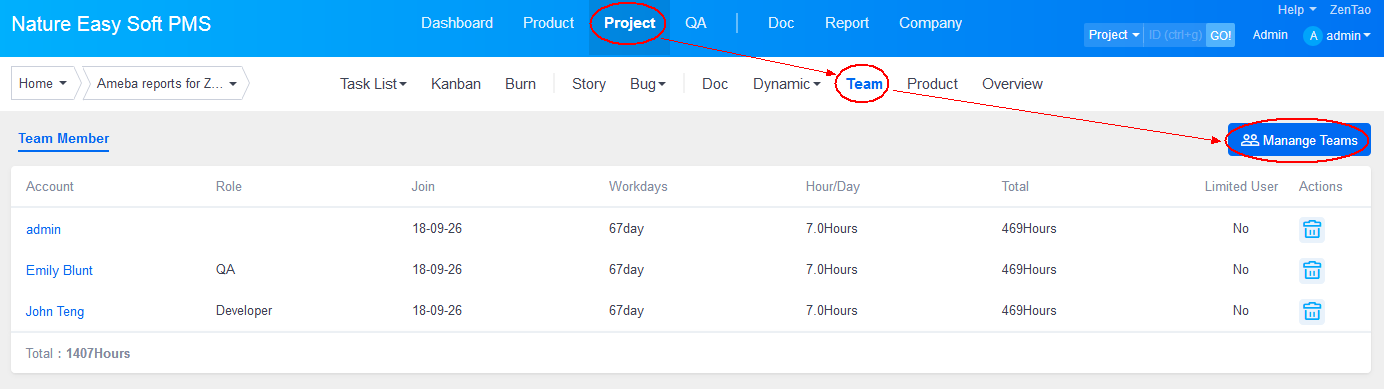This screenshot has height=389, width=1384.
Task: Go to the Dashboard menu
Action: [x=457, y=23]
